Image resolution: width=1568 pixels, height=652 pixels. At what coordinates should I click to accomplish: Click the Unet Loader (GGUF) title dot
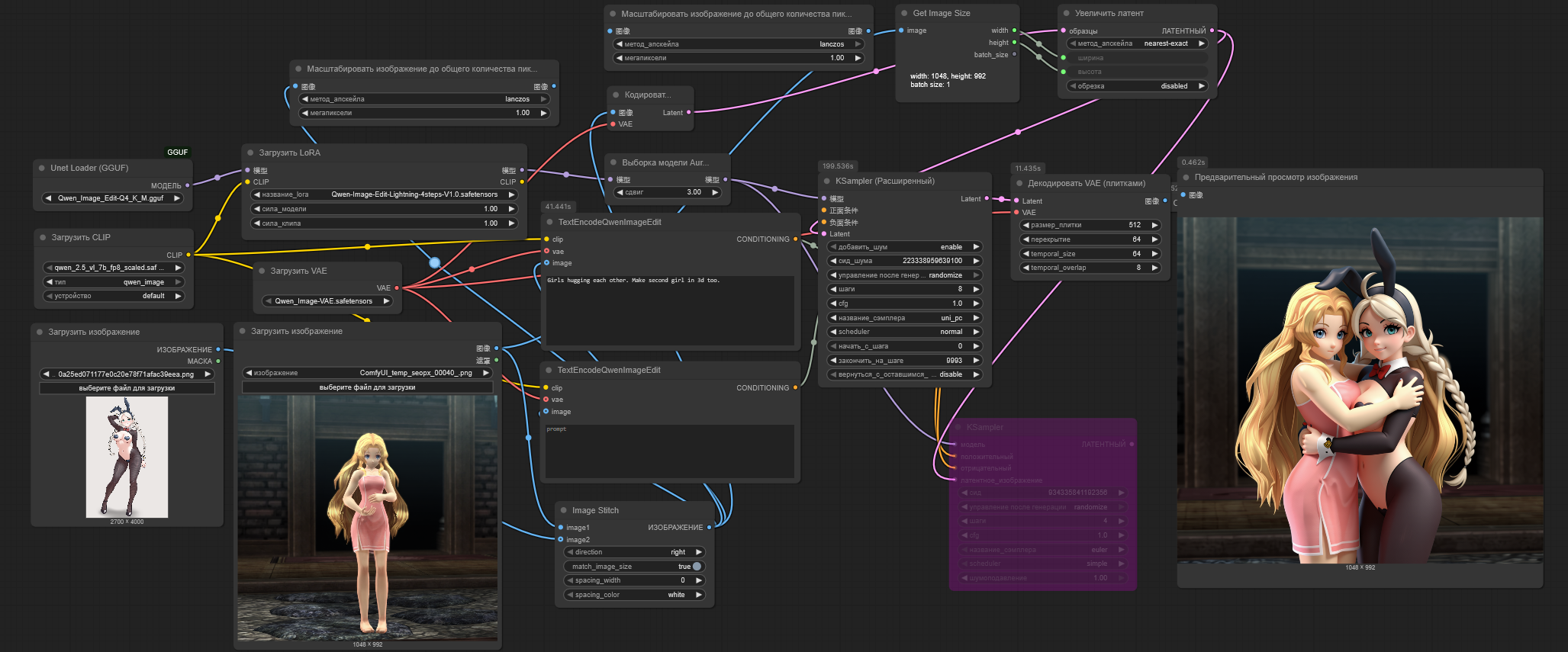pyautogui.click(x=42, y=168)
